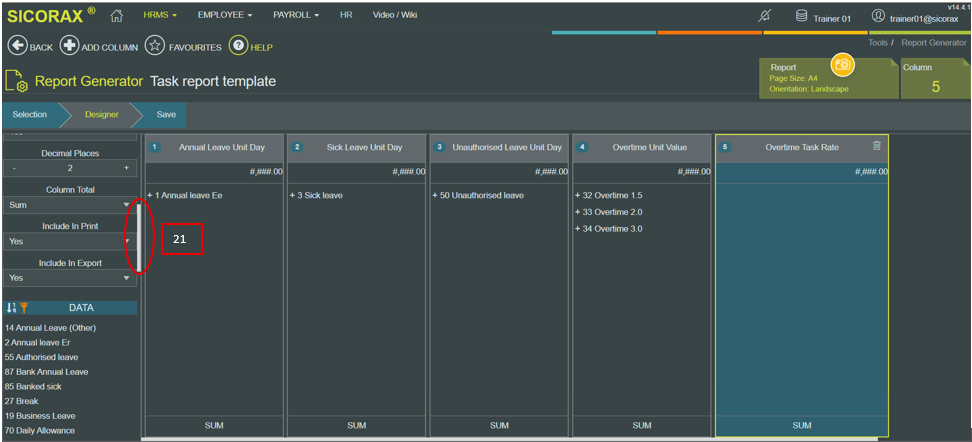Go to the Home icon

pyautogui.click(x=117, y=15)
